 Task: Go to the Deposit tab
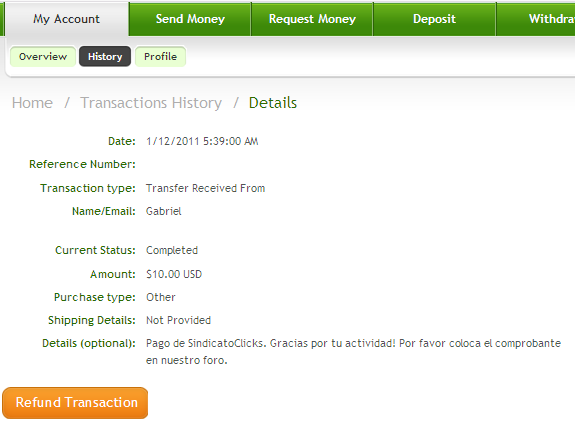pos(434,19)
